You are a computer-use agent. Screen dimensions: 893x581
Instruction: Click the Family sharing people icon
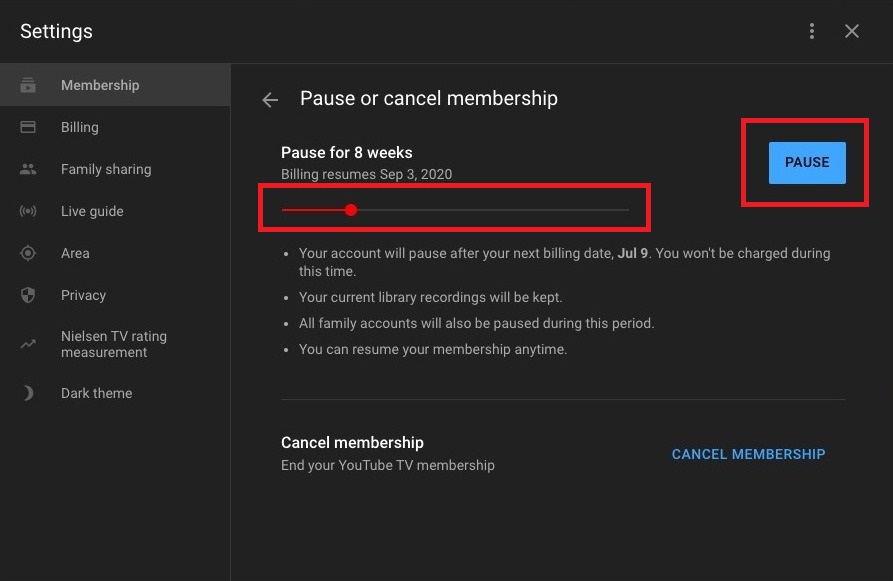coord(28,170)
